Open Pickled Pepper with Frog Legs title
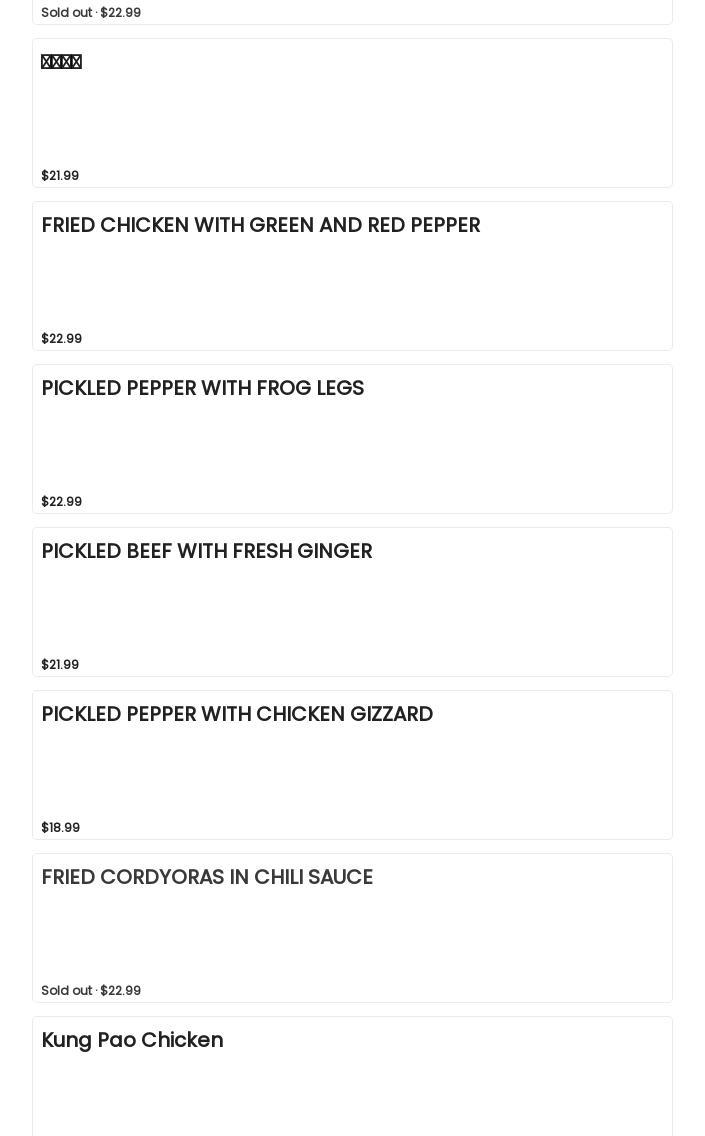Screen dimensions: 705x1136 (202, 388)
